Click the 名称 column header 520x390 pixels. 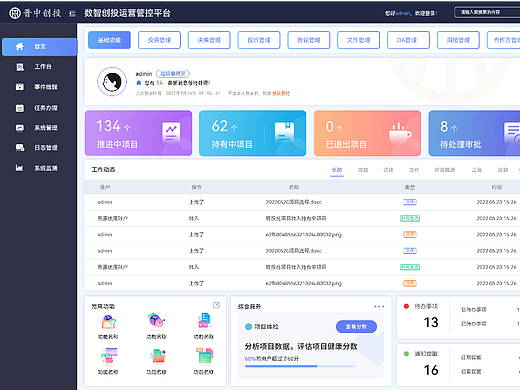click(x=294, y=187)
